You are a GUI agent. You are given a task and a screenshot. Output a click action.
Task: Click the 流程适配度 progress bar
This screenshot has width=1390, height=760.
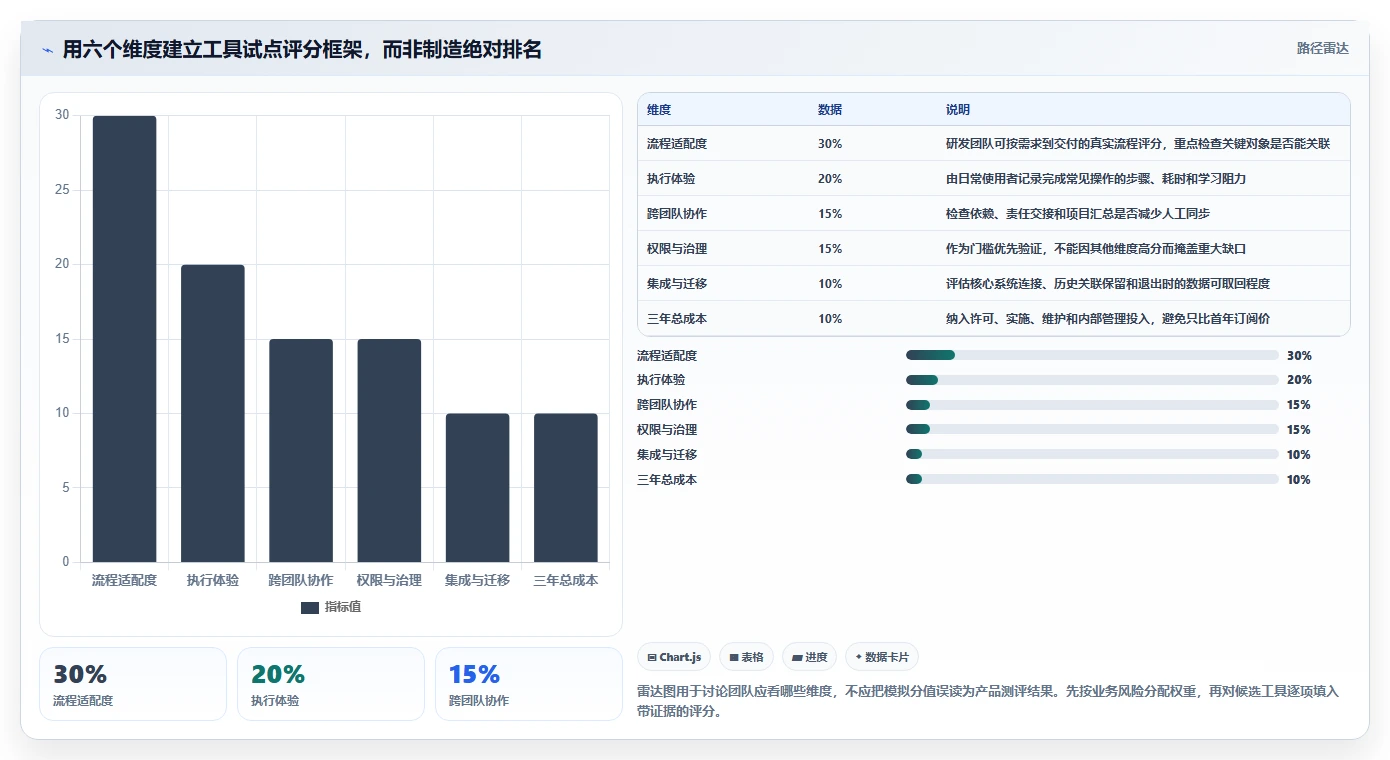(1092, 355)
